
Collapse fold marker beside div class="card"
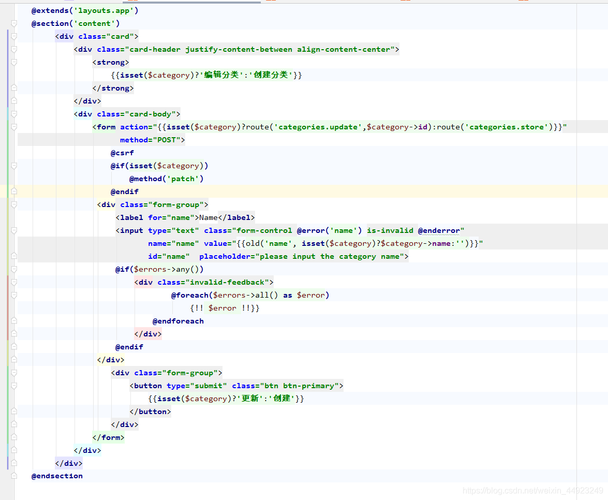pos(14,36)
